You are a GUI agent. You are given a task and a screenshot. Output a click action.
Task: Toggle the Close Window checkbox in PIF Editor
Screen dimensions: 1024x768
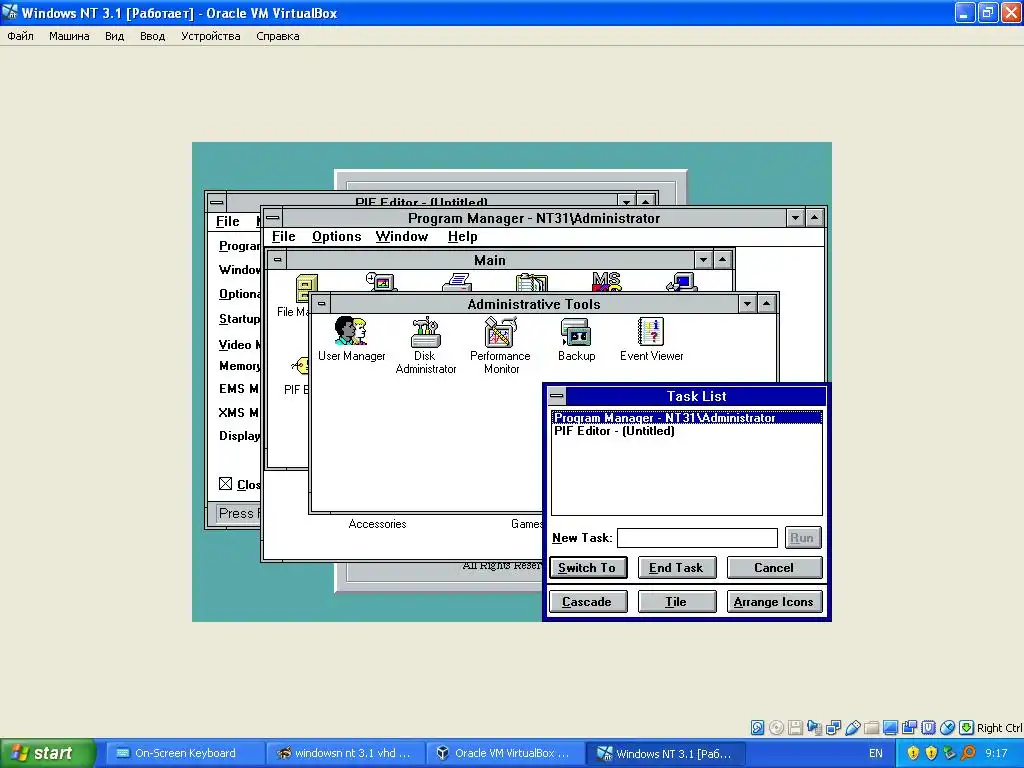pos(225,484)
